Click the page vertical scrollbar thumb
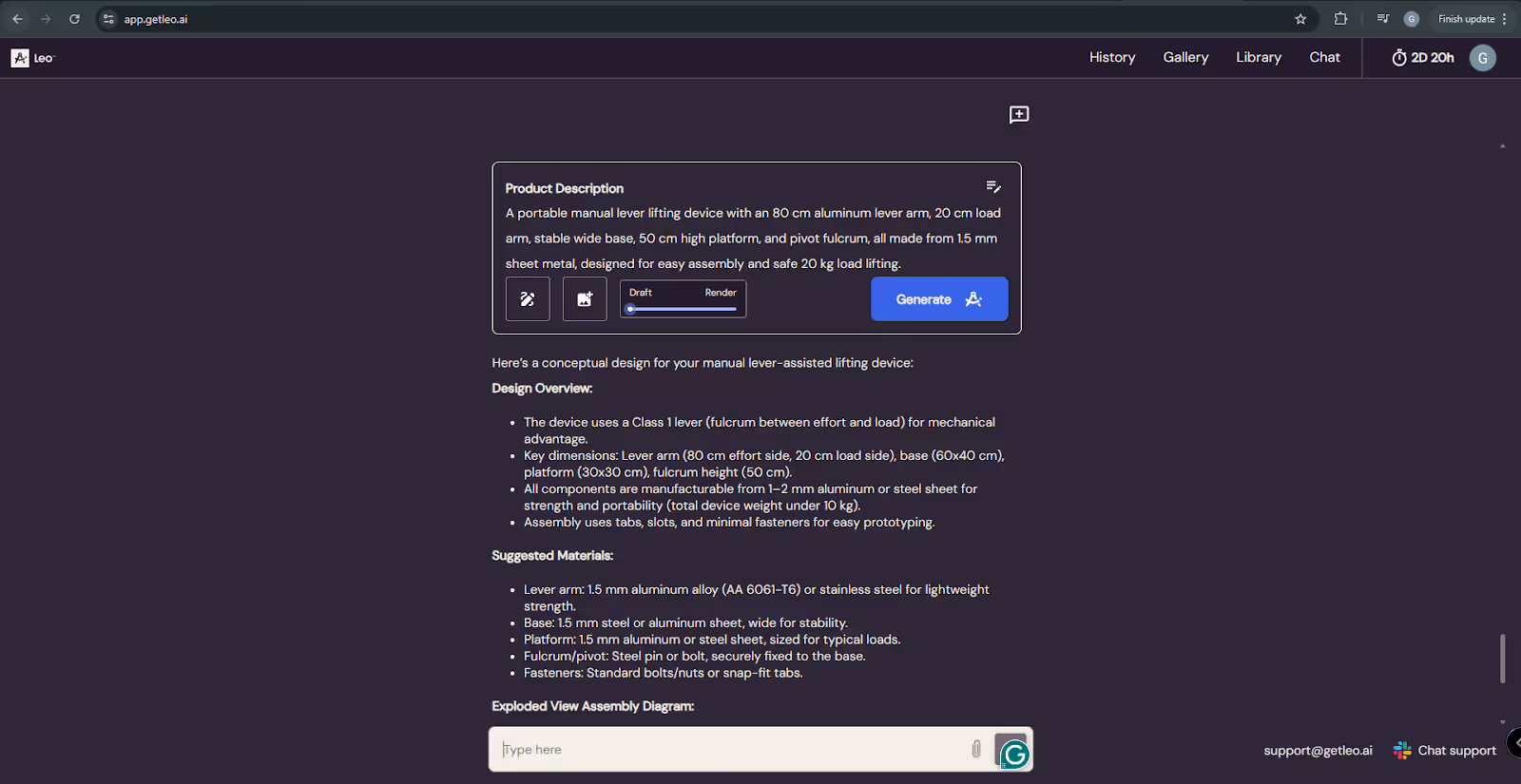This screenshot has width=1521, height=784. [1502, 659]
